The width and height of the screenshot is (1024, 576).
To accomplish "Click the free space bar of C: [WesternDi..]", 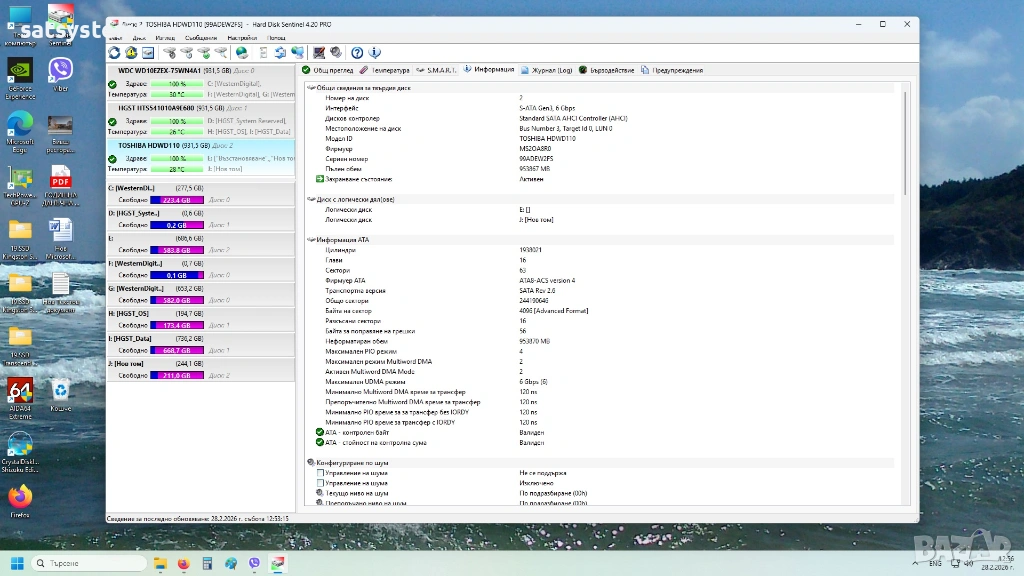I will [x=176, y=200].
